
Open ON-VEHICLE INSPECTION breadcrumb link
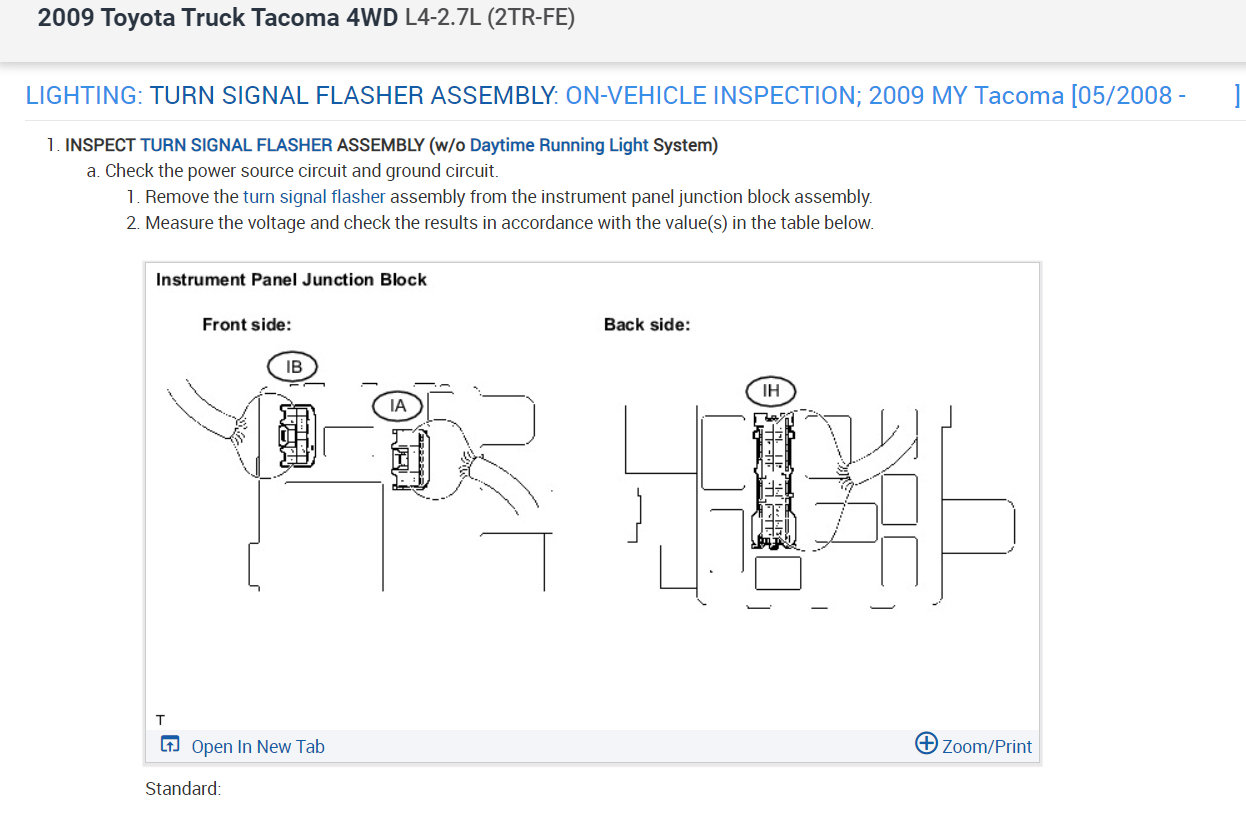(x=711, y=96)
